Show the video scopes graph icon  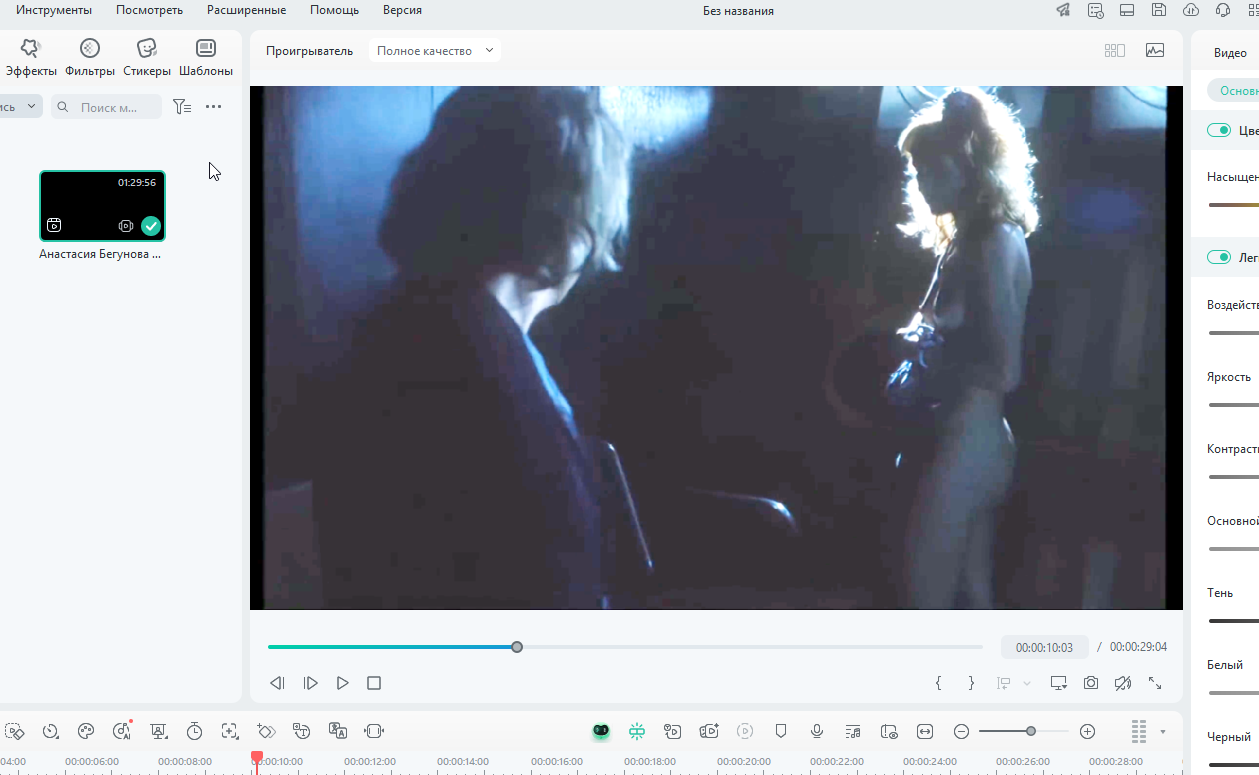tap(1155, 51)
